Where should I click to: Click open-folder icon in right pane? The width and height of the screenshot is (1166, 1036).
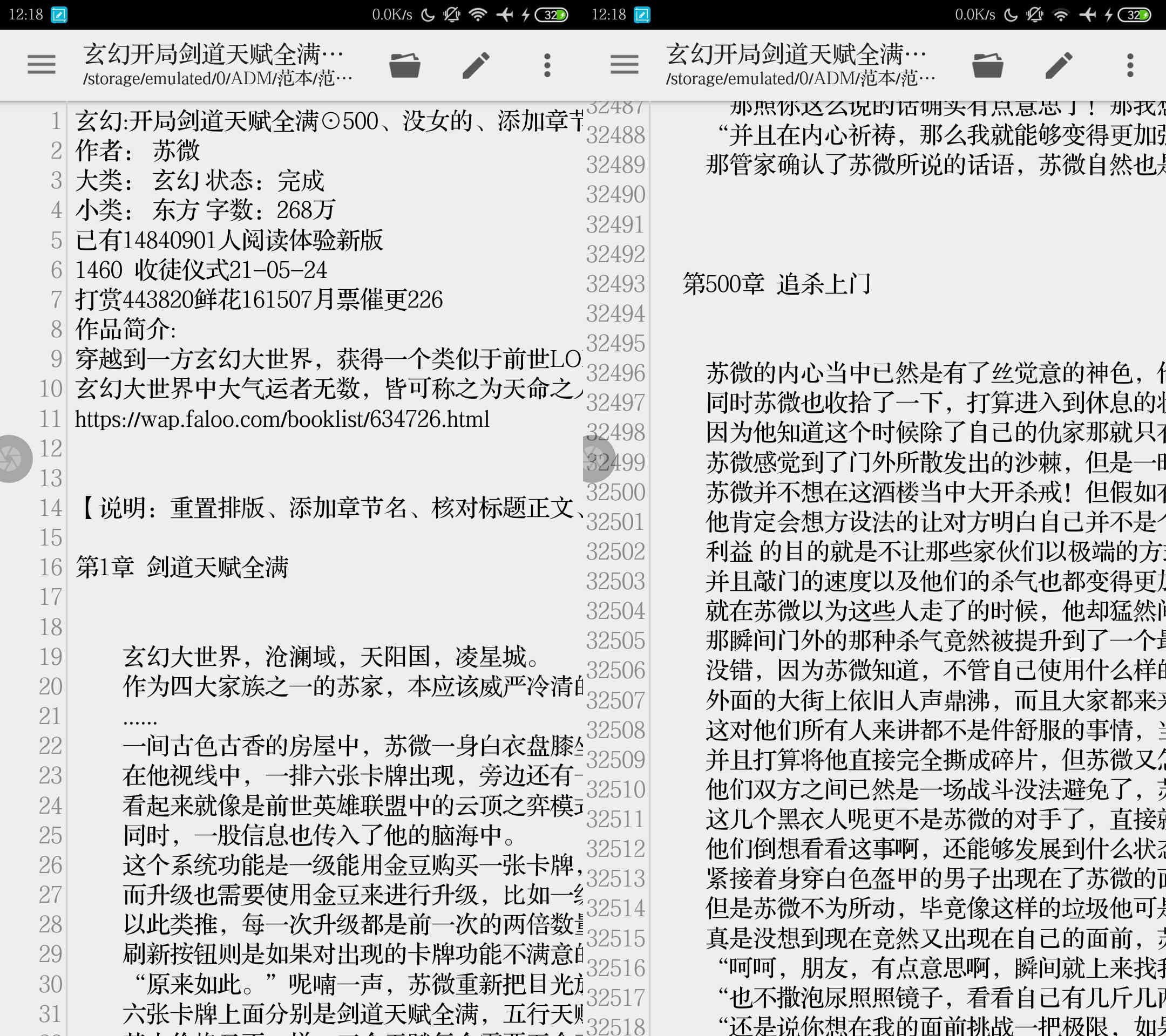coord(987,64)
